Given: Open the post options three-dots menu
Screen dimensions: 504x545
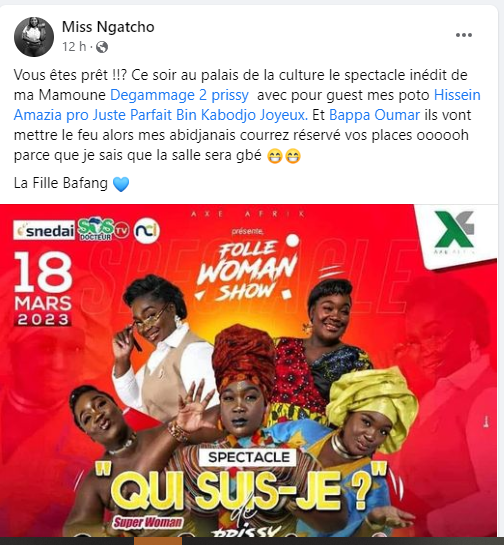Looking at the screenshot, I should pyautogui.click(x=464, y=35).
